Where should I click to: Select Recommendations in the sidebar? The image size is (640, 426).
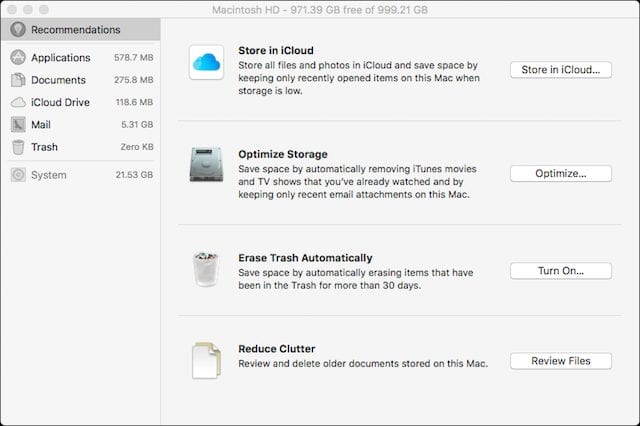75,30
